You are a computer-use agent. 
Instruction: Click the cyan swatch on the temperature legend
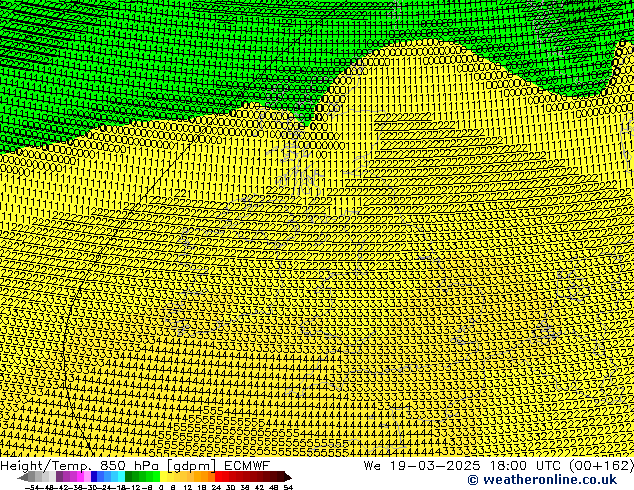pos(121,476)
